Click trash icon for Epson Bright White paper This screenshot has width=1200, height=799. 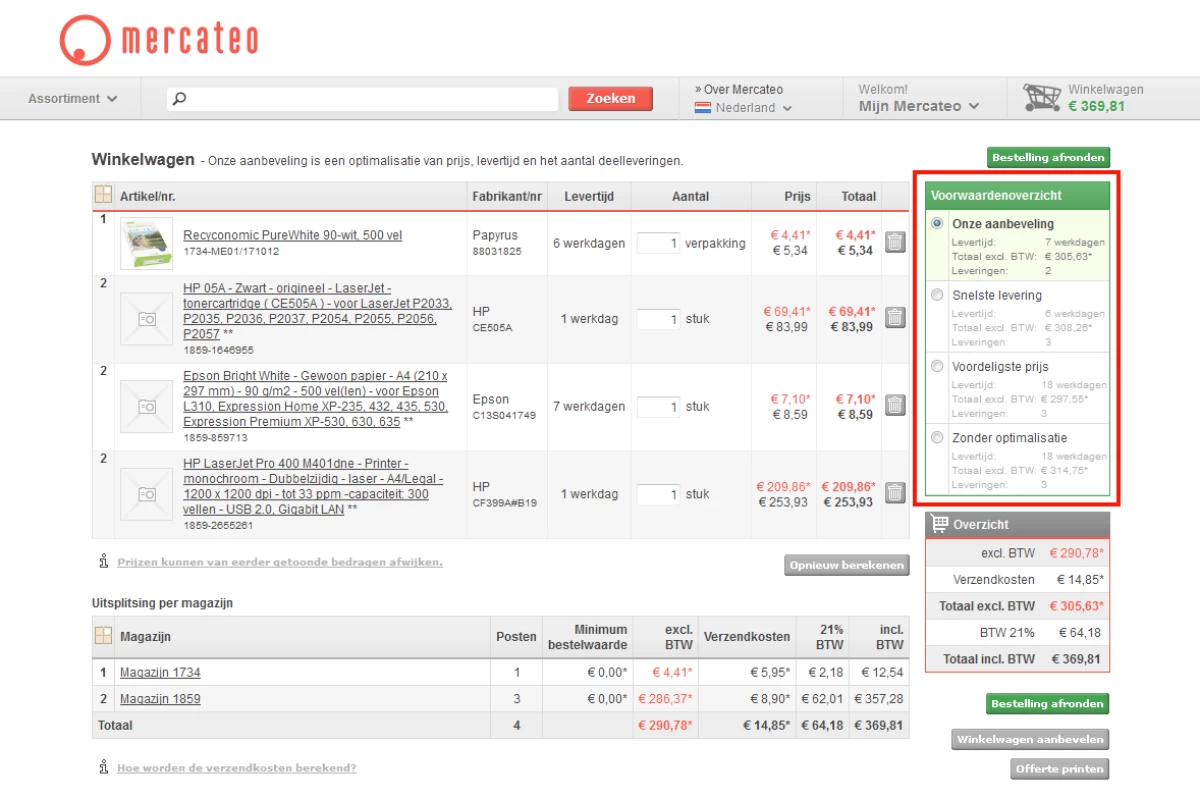click(x=895, y=405)
